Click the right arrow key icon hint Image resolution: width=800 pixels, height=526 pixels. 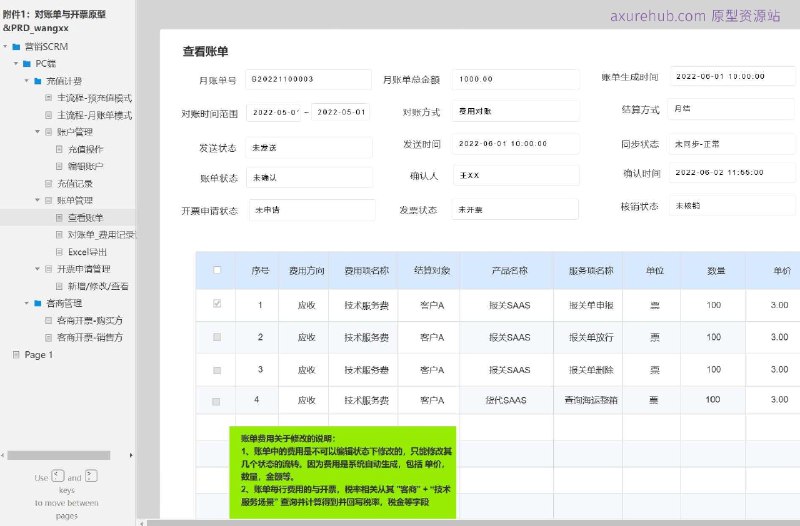(x=91, y=476)
